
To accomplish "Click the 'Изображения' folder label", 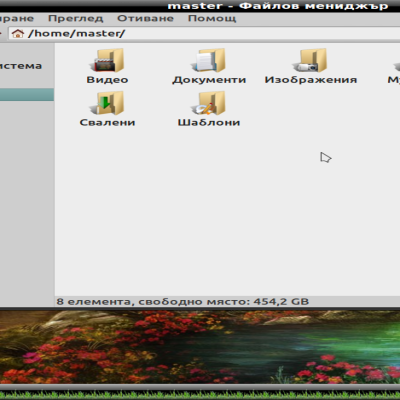I will [311, 80].
